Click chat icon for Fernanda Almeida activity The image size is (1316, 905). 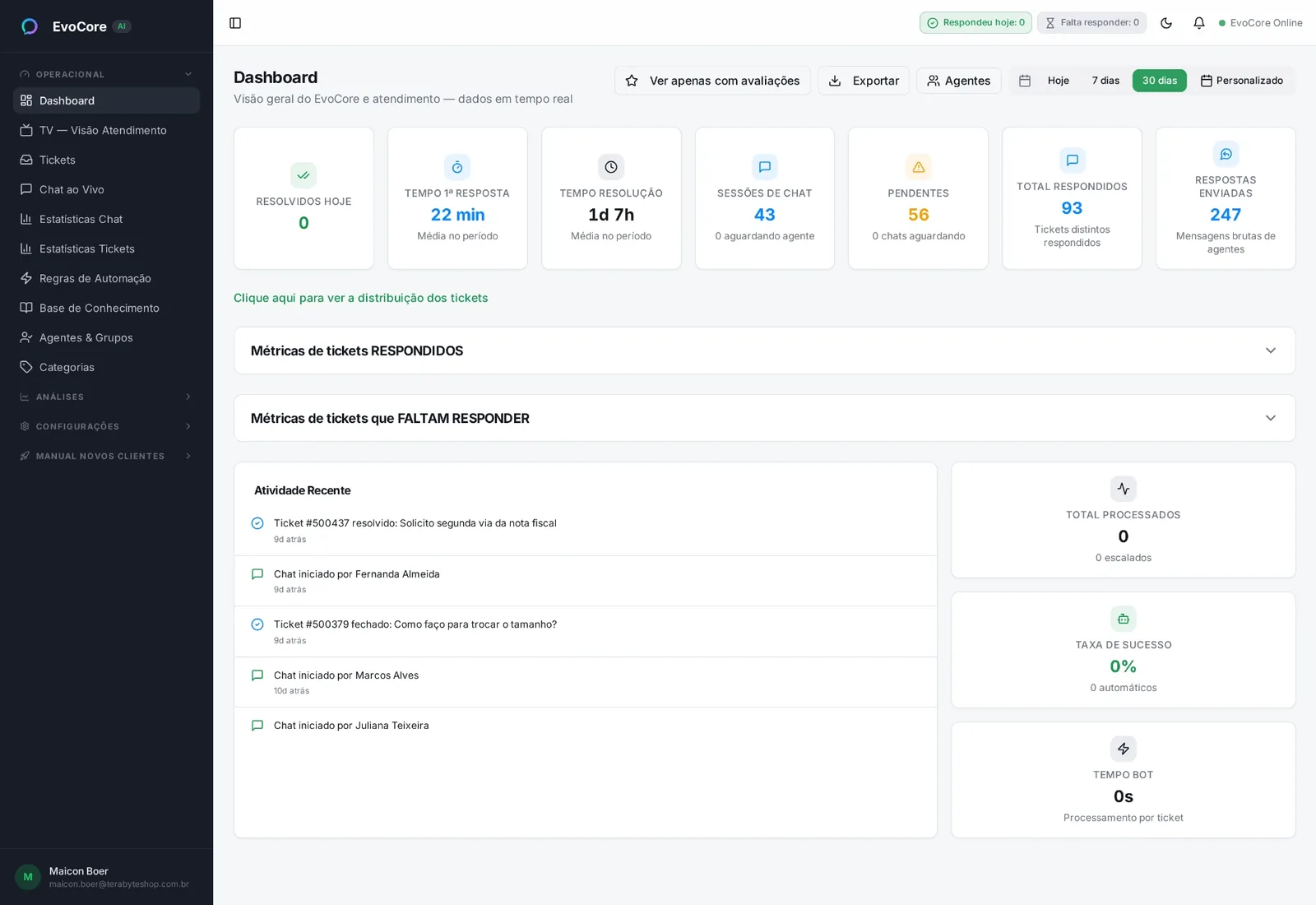point(257,574)
